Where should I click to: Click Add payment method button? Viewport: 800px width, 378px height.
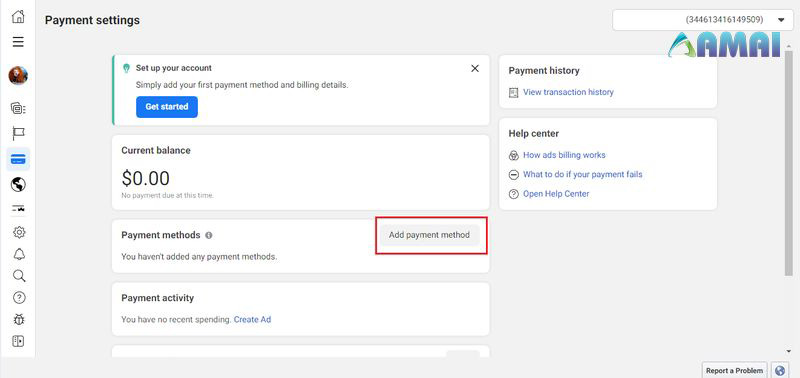tap(430, 235)
